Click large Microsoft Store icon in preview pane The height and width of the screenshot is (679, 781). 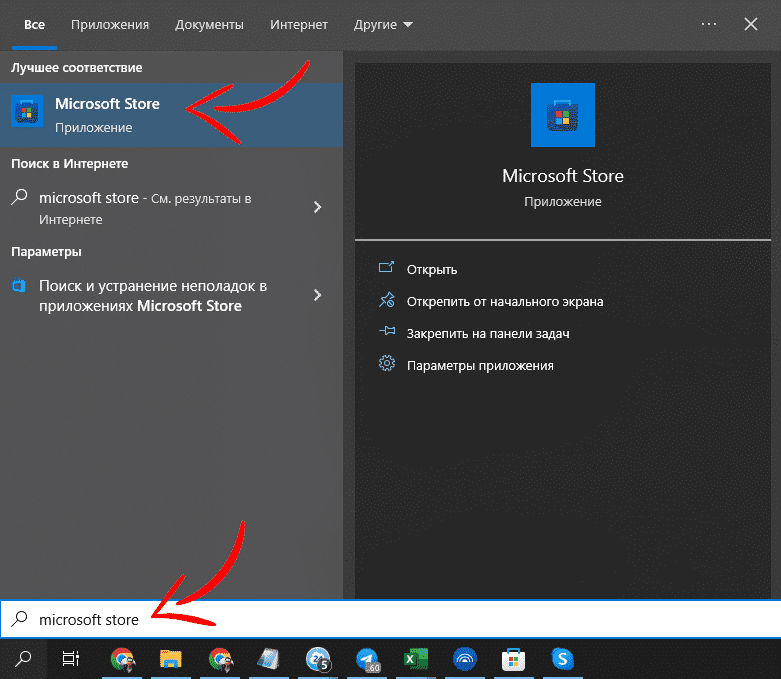click(x=562, y=115)
